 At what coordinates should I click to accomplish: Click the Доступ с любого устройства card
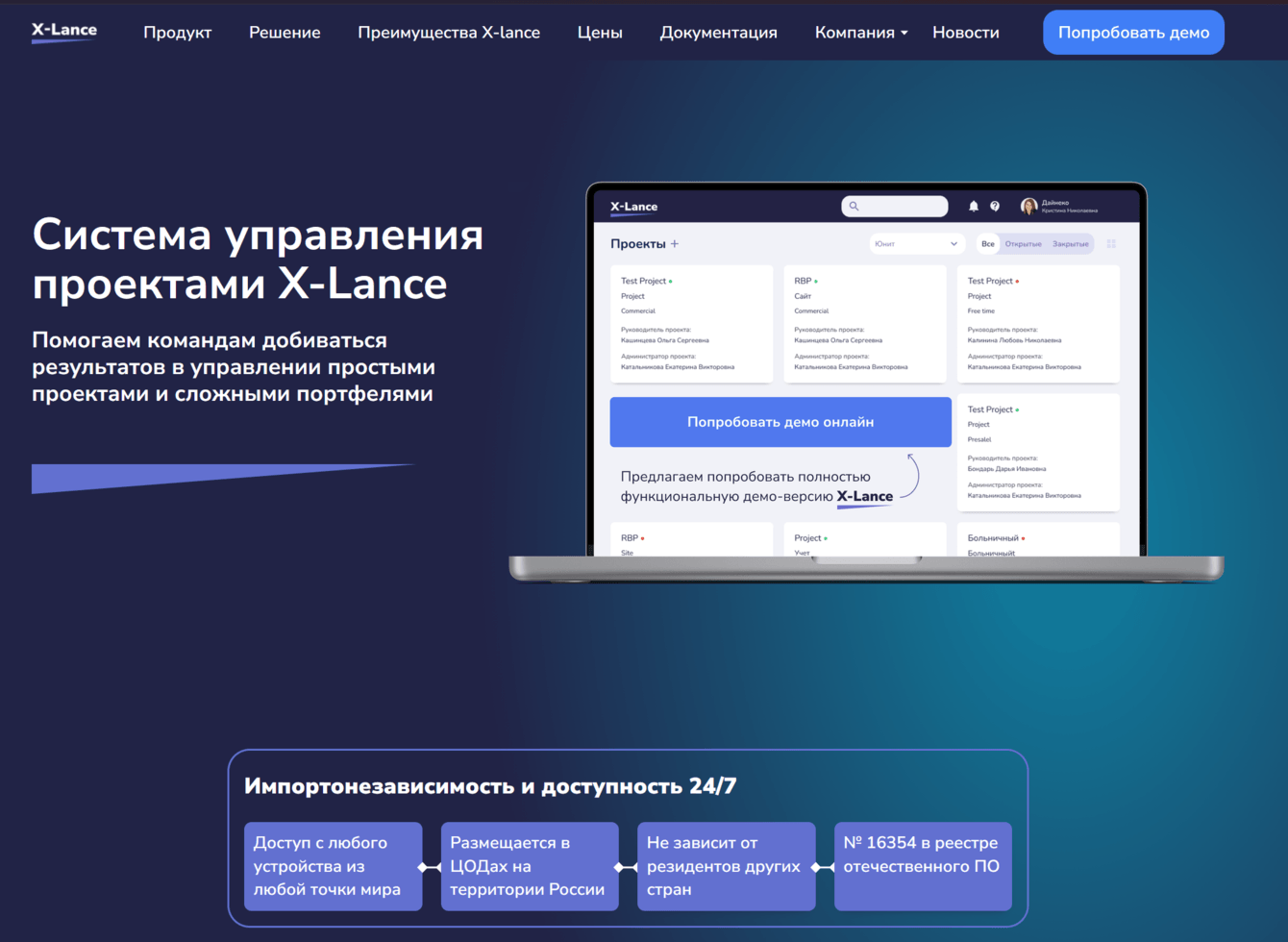(333, 866)
